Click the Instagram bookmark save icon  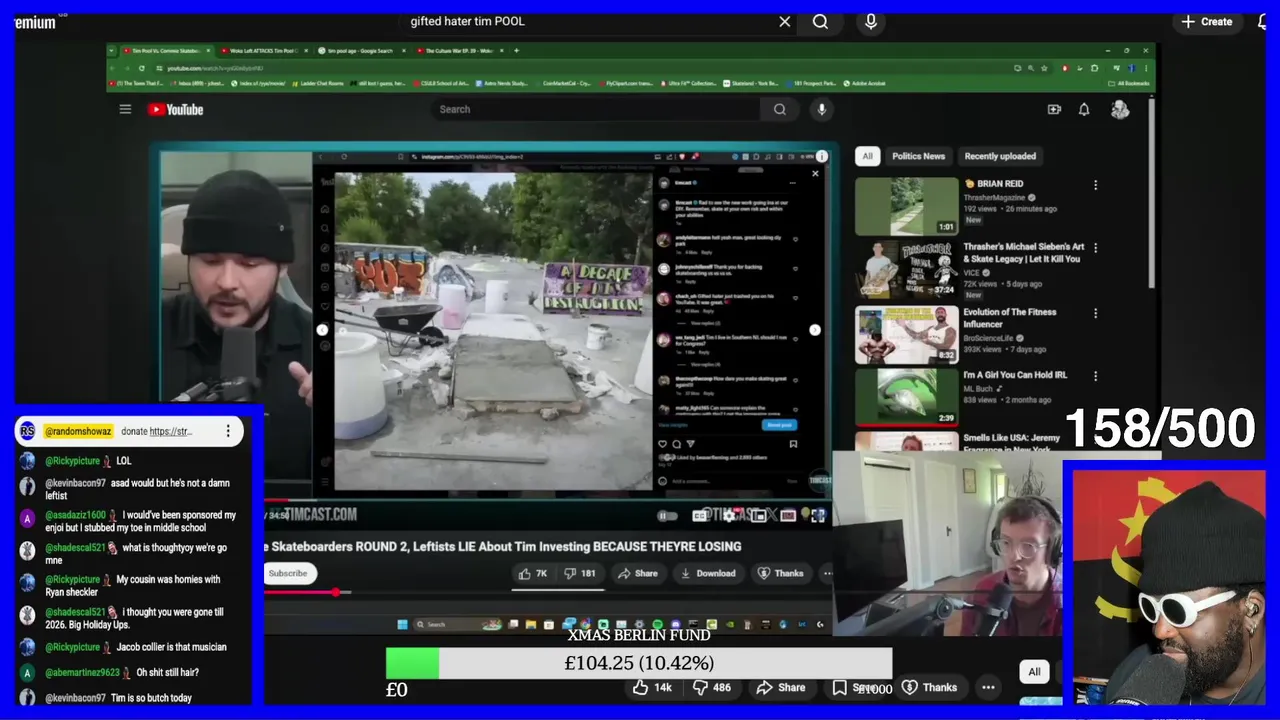coord(793,444)
